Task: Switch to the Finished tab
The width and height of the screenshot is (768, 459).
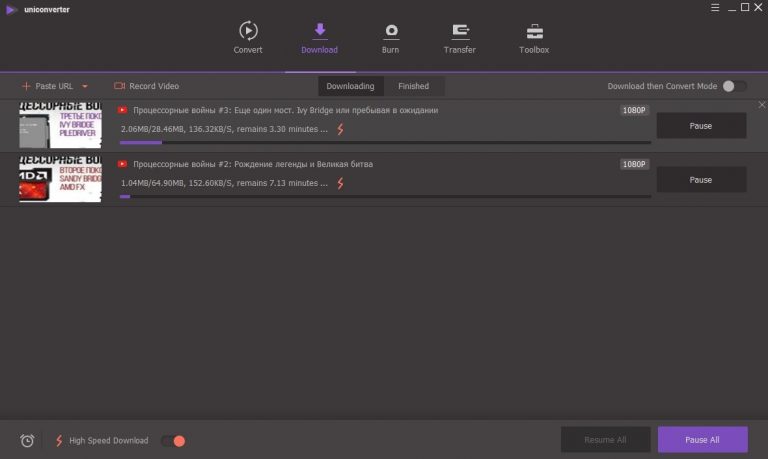Action: 413,86
